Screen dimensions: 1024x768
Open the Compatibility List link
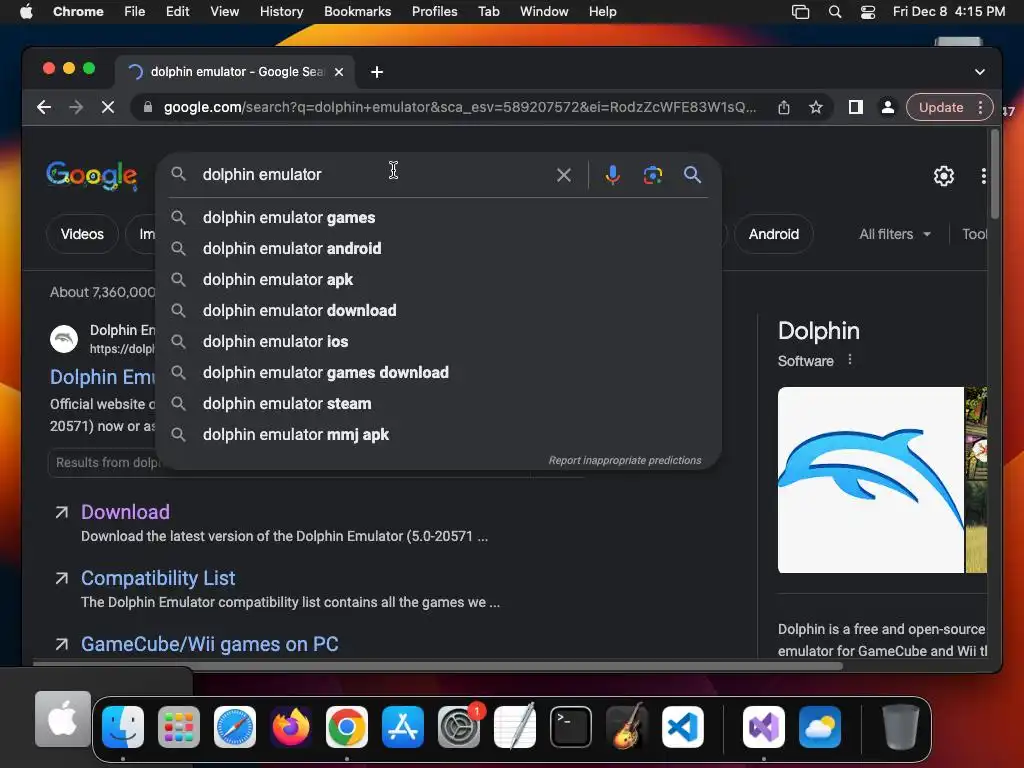(158, 578)
